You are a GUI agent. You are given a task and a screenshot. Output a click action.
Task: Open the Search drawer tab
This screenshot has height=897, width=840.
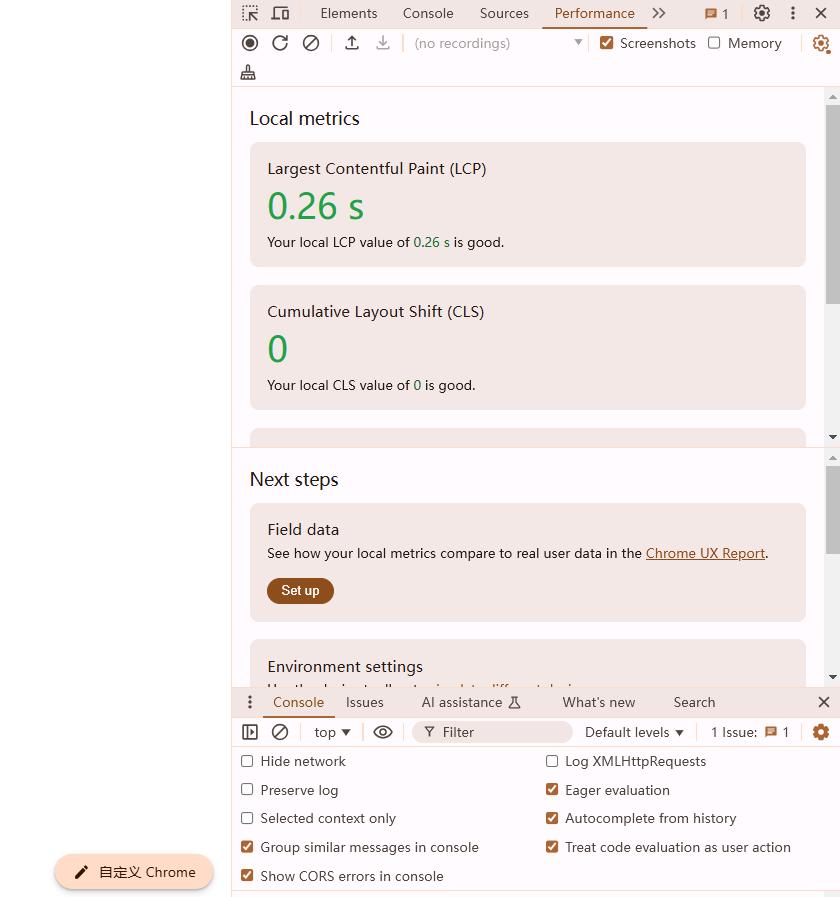click(694, 702)
